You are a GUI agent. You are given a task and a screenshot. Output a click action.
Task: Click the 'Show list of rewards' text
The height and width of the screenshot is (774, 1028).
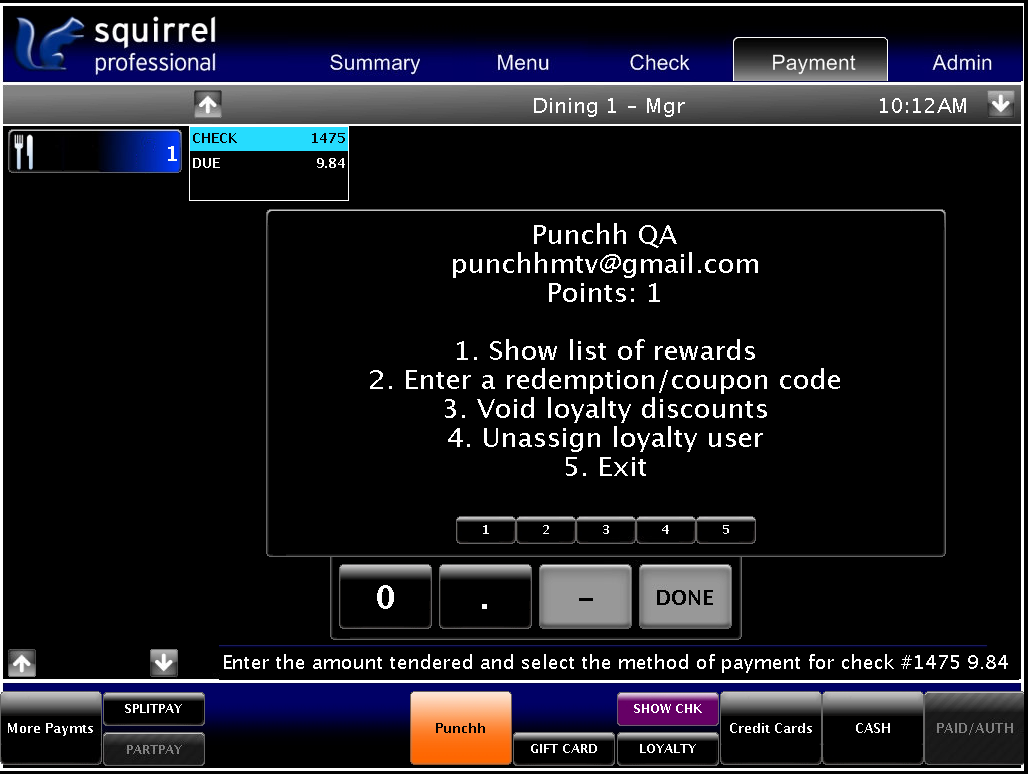622,351
